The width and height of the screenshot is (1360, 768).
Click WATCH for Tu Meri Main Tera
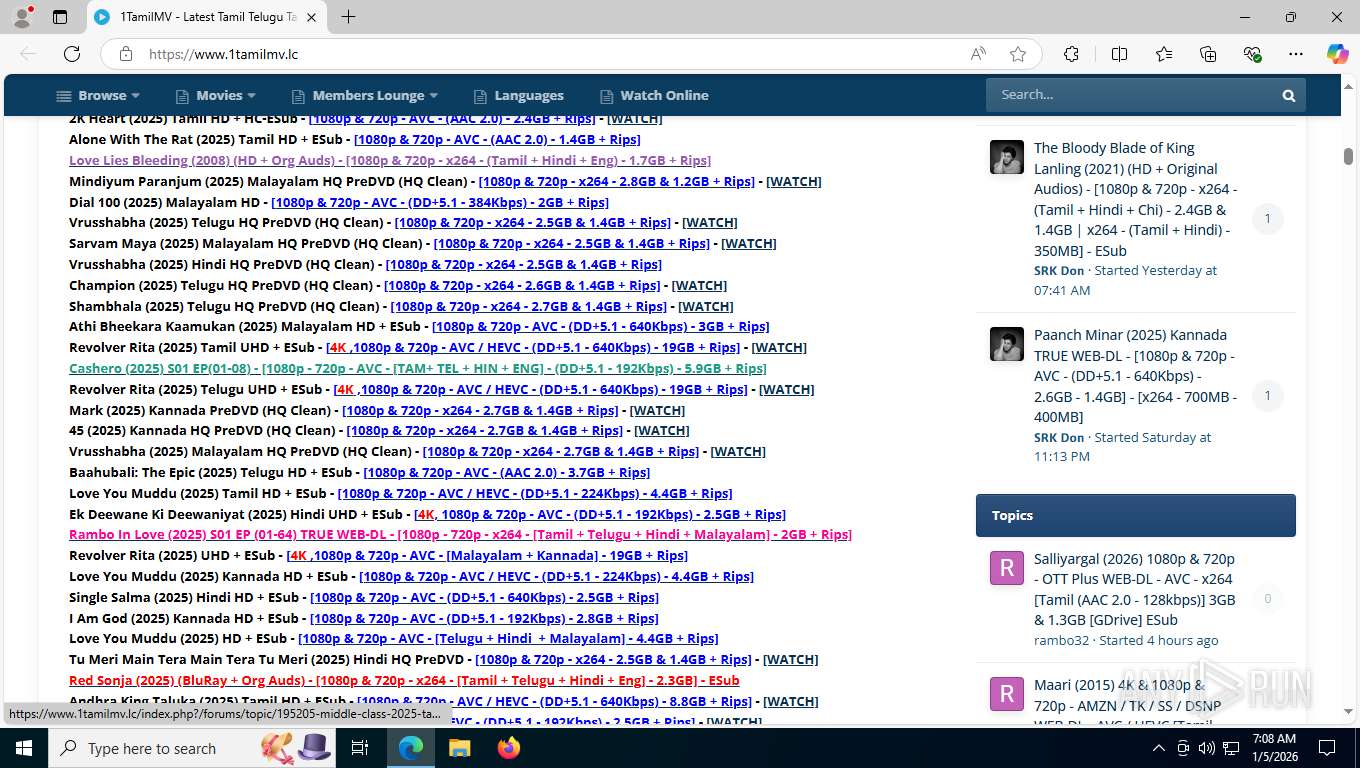tap(791, 659)
